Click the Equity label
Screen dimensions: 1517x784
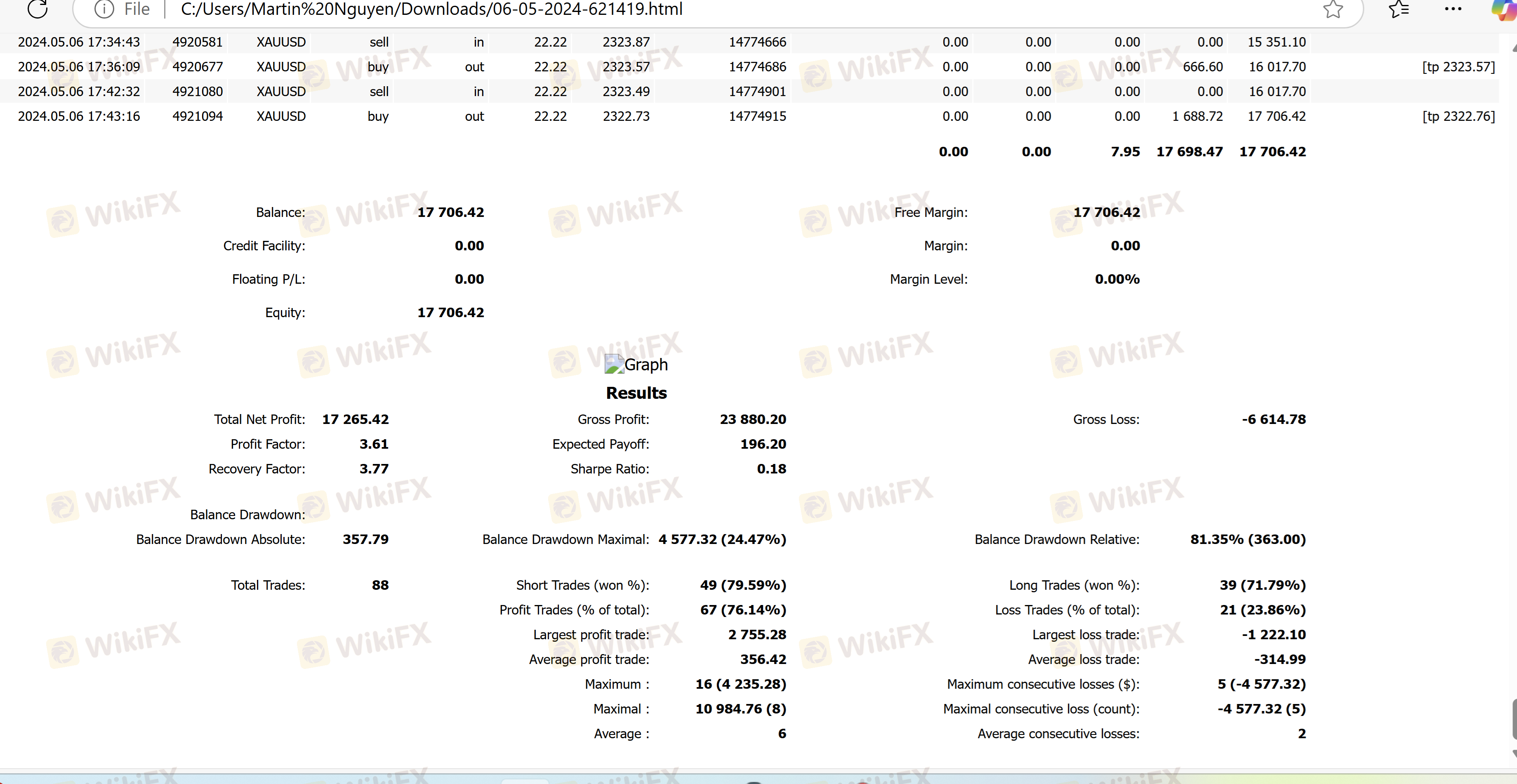[285, 313]
